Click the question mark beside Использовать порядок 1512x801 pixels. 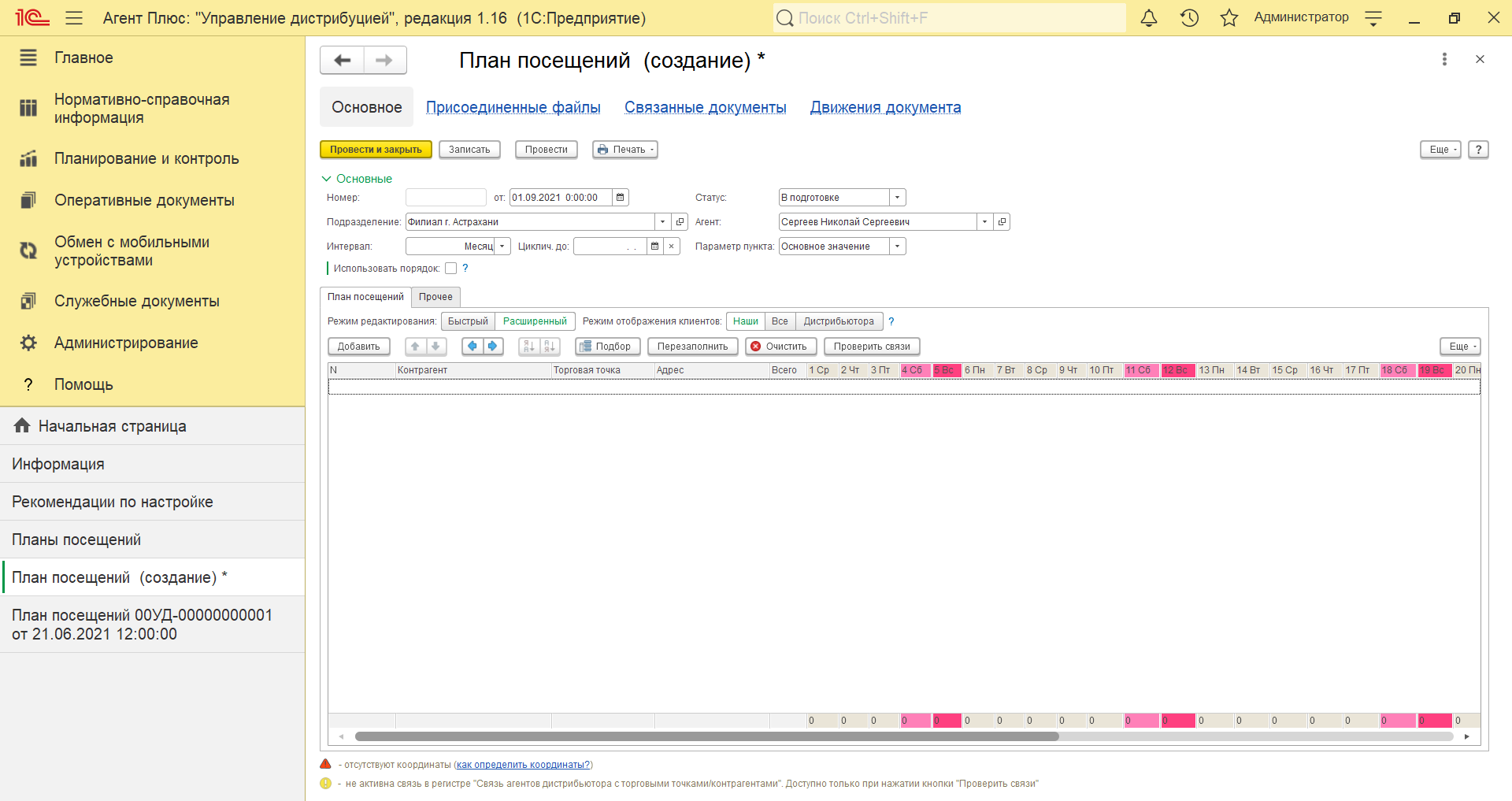[465, 269]
